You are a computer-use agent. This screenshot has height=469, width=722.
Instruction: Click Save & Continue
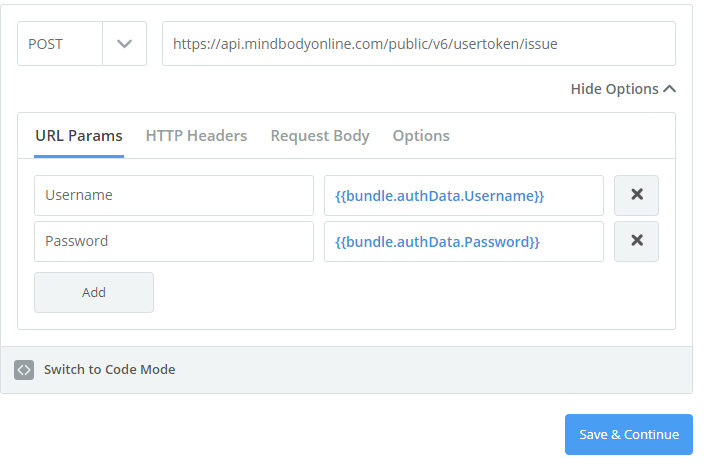(629, 434)
